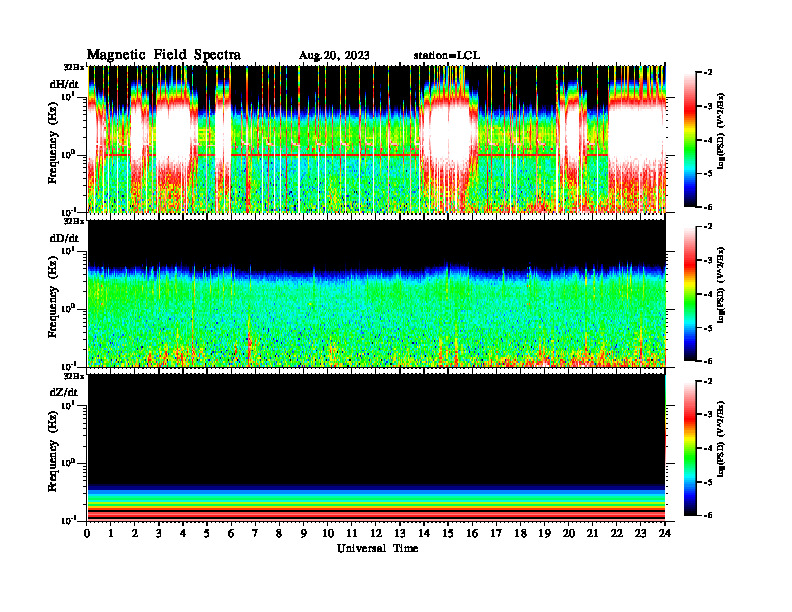Image resolution: width=792 pixels, height=612 pixels.
Task: Click the dD/dt spectrogram panel
Action: (377, 293)
